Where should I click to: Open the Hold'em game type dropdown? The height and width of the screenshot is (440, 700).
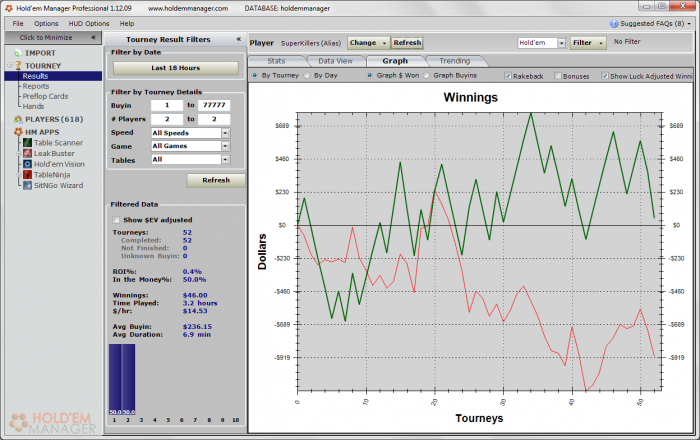(542, 43)
